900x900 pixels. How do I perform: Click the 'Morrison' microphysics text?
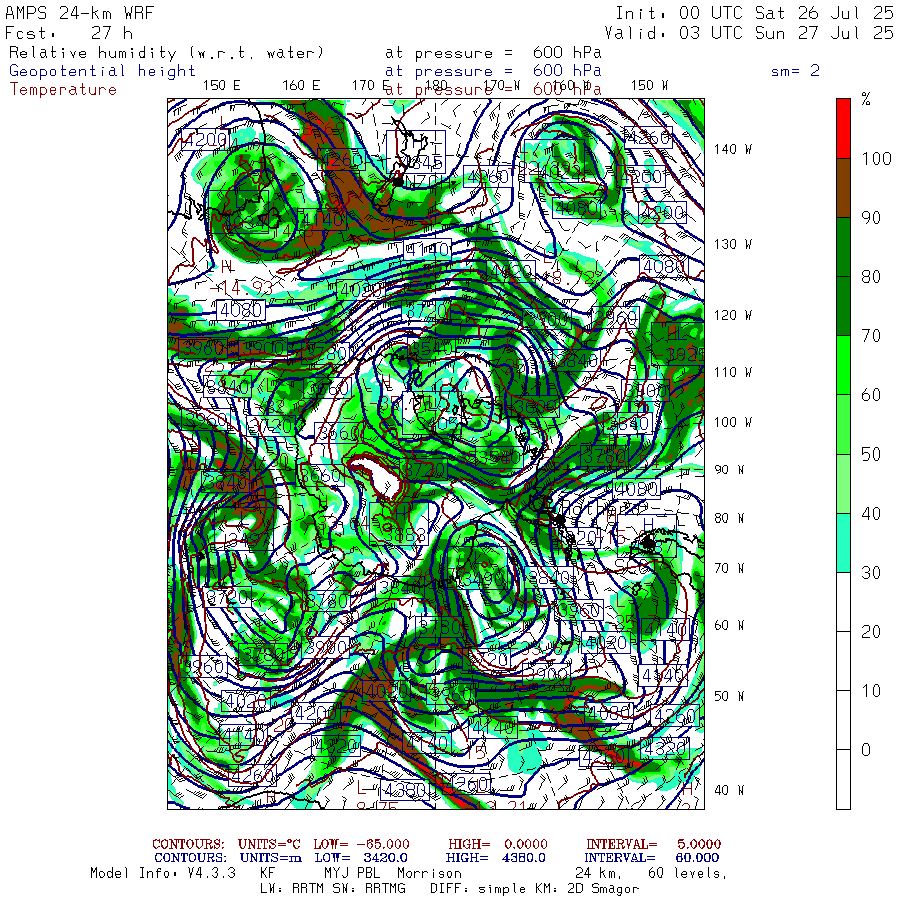[429, 873]
